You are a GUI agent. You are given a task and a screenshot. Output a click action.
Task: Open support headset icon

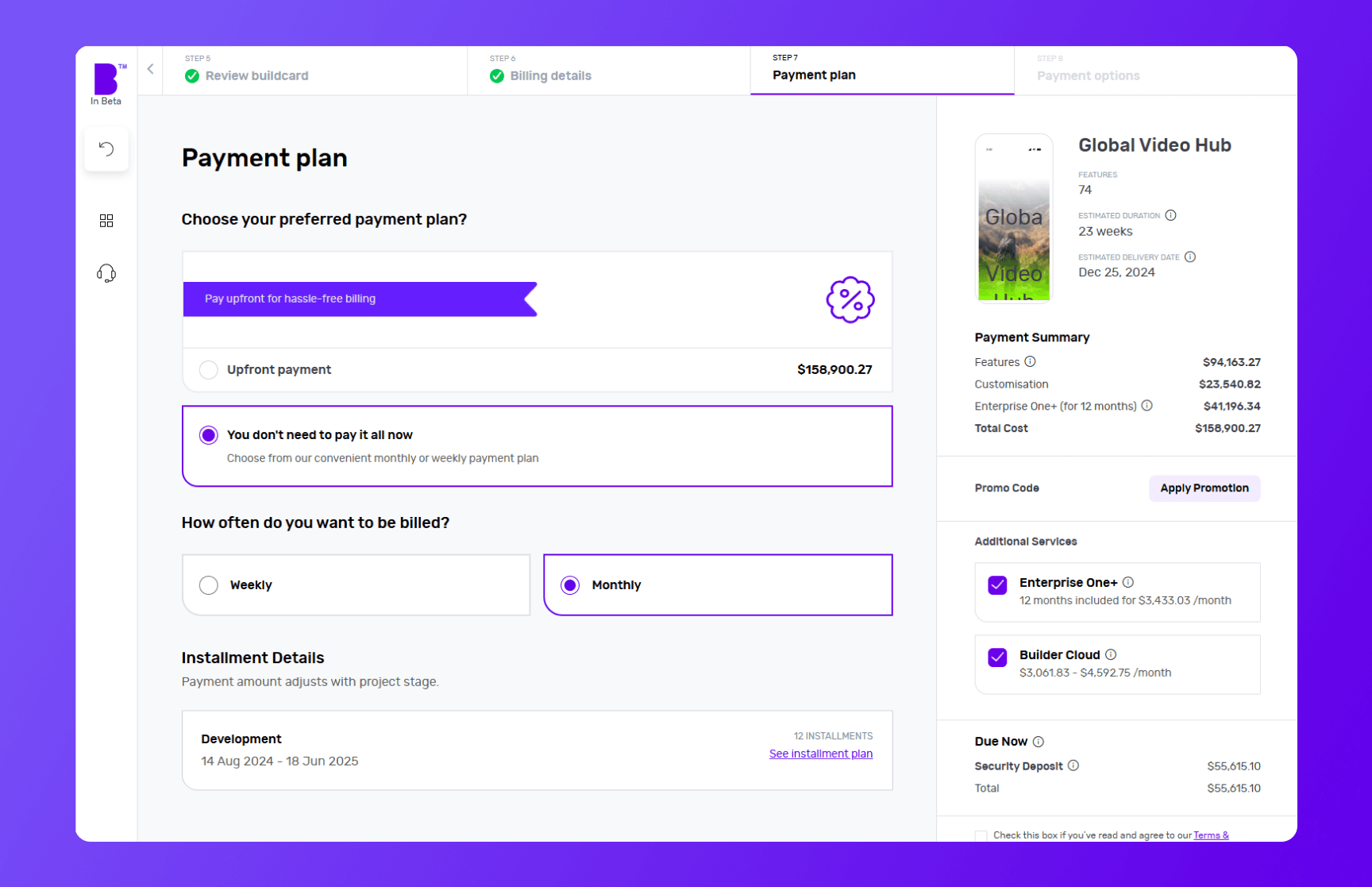(x=106, y=274)
